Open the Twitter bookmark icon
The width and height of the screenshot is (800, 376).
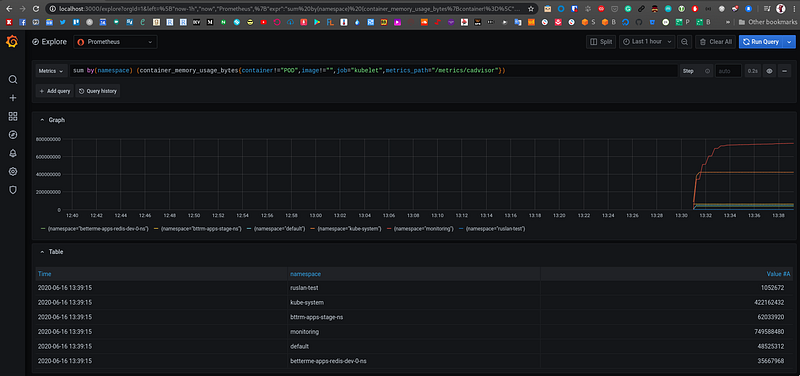63,22
